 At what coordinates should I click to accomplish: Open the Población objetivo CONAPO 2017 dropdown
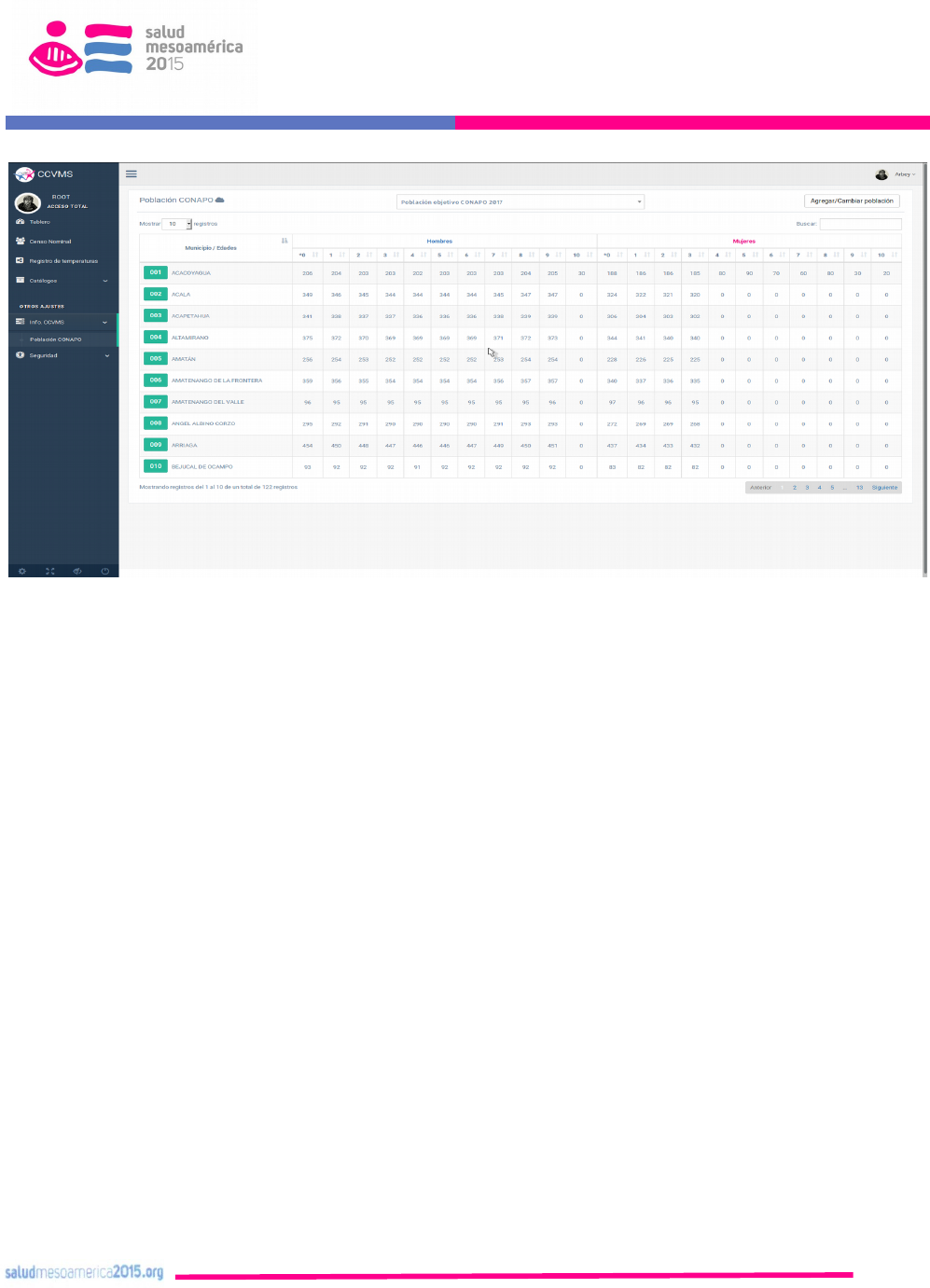(521, 201)
